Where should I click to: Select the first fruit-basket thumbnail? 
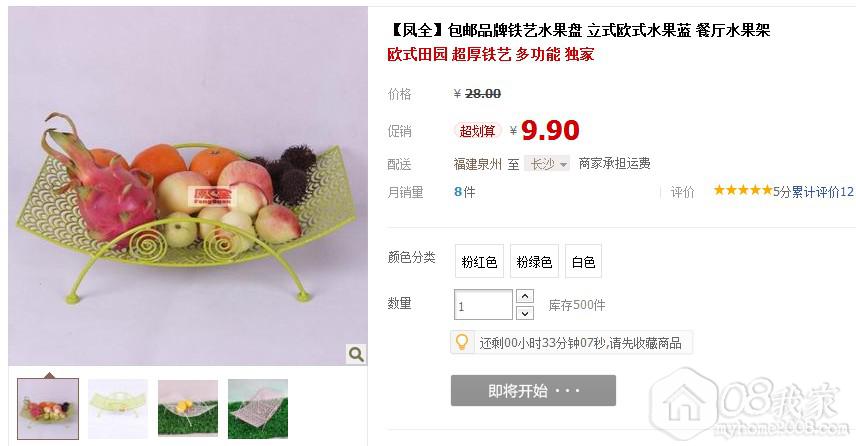click(48, 409)
